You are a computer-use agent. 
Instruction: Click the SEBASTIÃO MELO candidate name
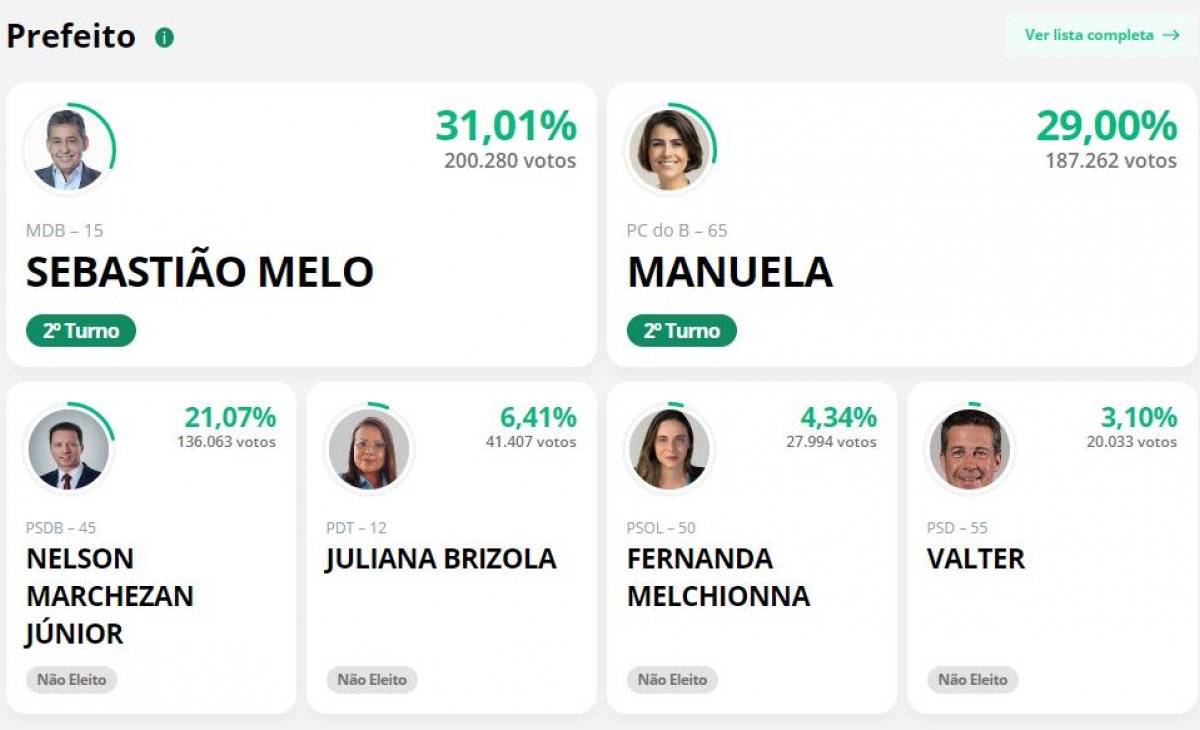pyautogui.click(x=200, y=272)
